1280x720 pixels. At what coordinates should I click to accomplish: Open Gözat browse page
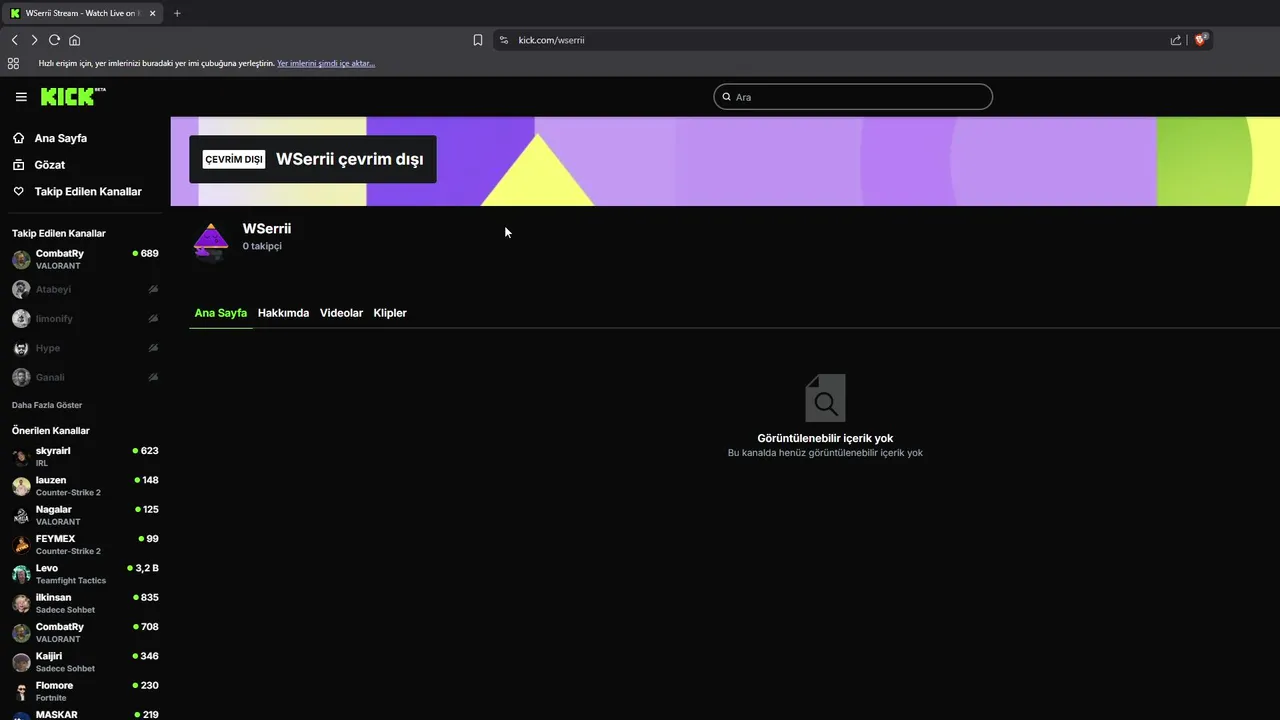tap(50, 165)
